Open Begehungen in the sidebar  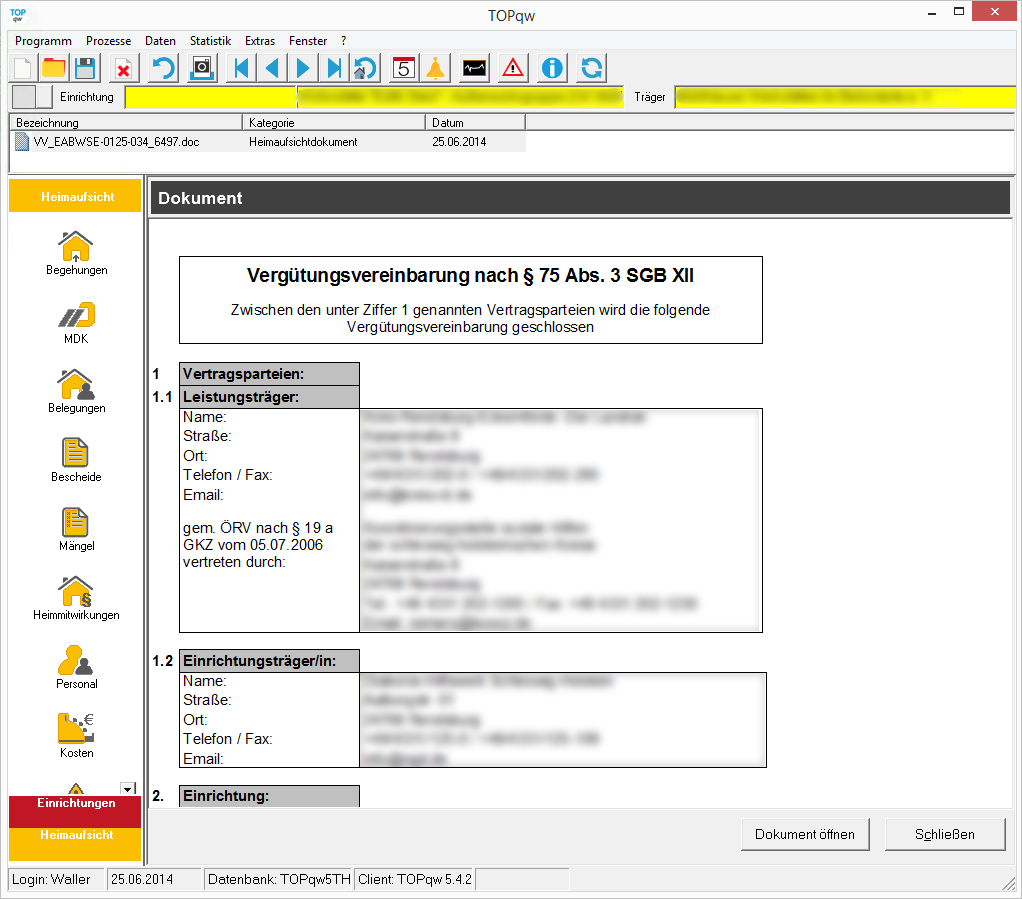click(x=77, y=253)
